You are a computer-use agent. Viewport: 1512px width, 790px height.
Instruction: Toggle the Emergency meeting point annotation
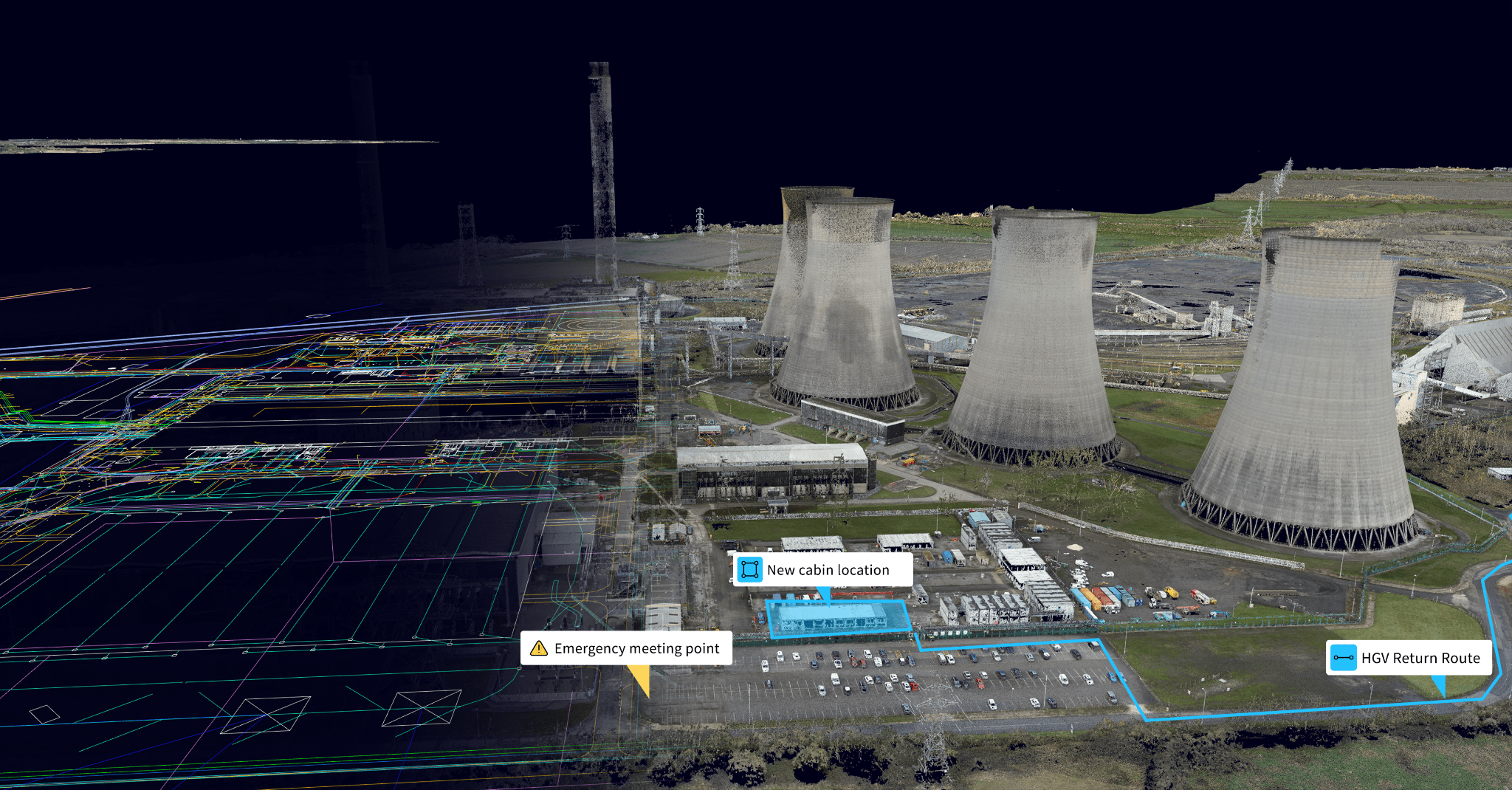tap(625, 648)
